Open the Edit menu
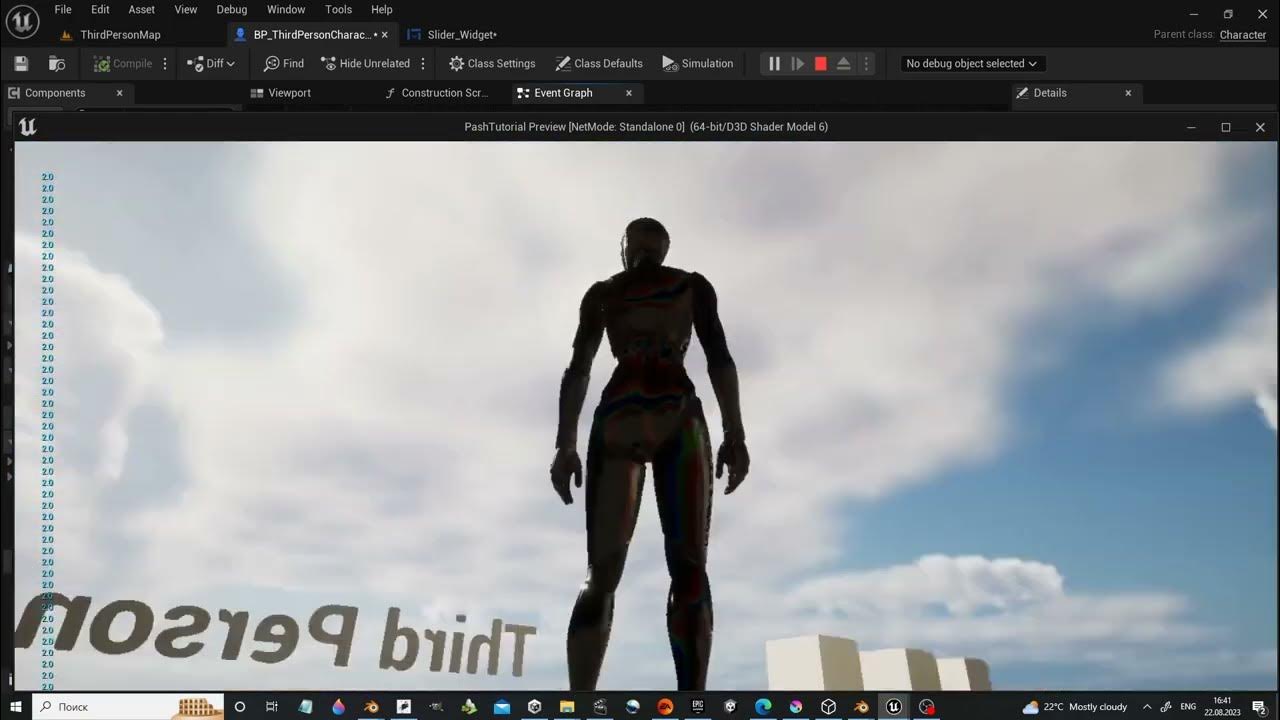This screenshot has width=1280, height=720. pyautogui.click(x=100, y=9)
